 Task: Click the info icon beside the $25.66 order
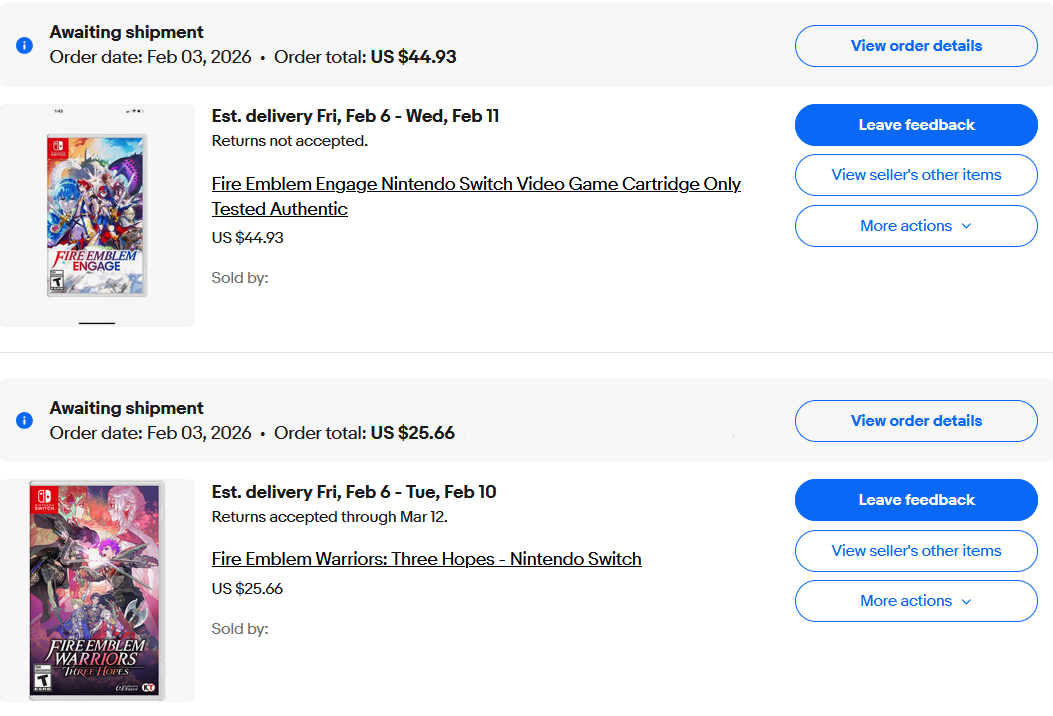[25, 420]
